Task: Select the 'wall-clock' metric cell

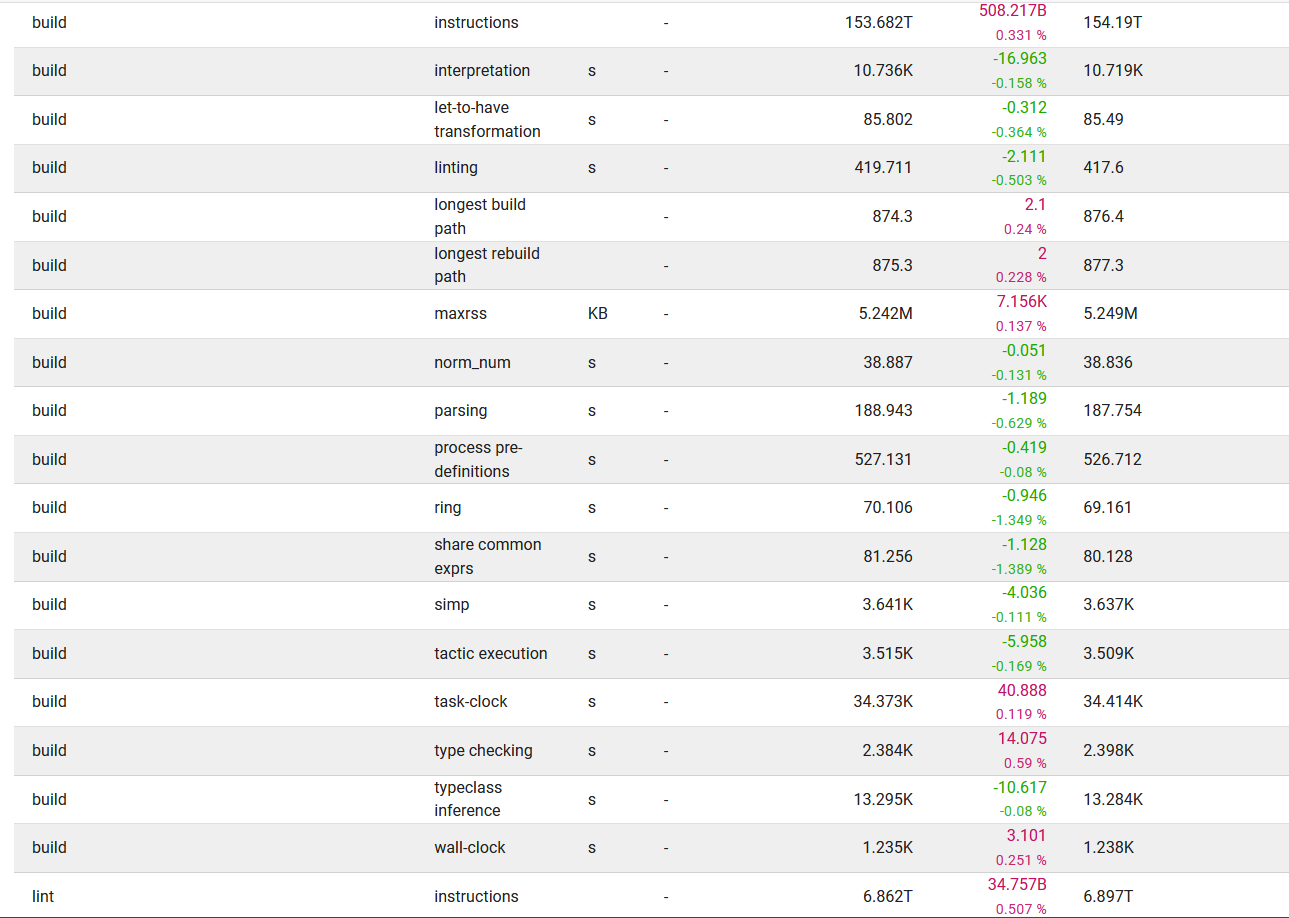Action: click(x=470, y=848)
